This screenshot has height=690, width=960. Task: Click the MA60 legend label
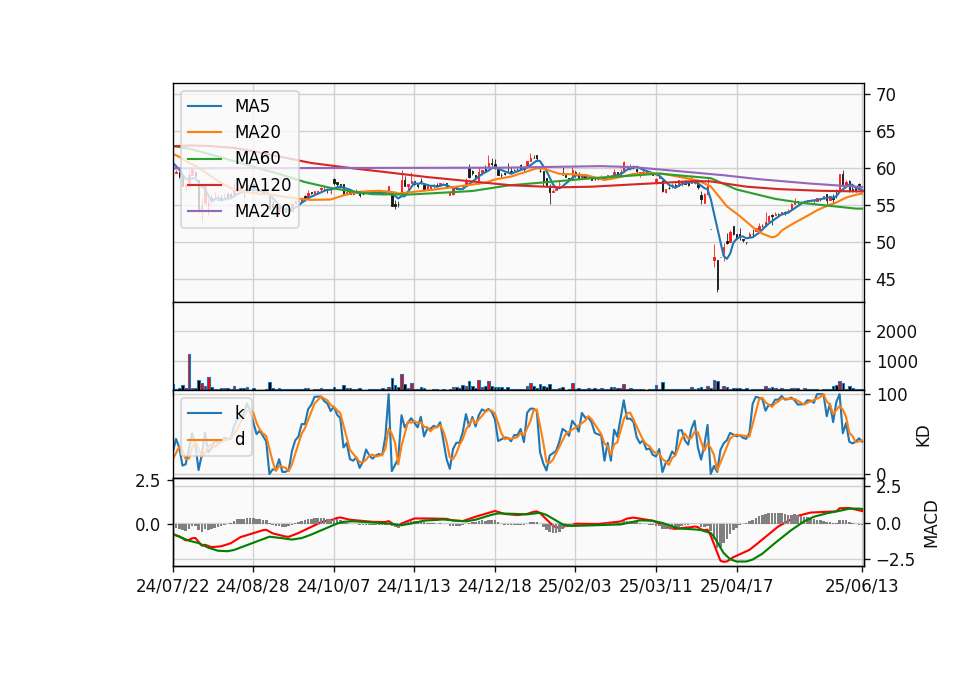point(257,158)
